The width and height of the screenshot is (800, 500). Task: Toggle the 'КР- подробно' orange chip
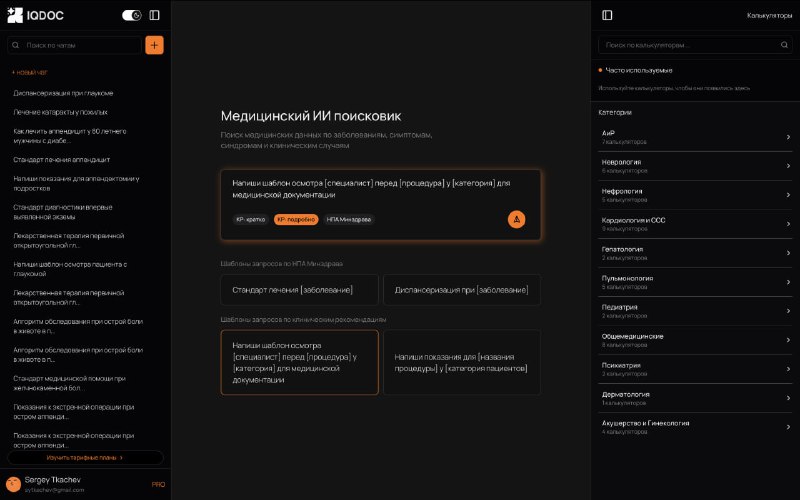(x=296, y=219)
